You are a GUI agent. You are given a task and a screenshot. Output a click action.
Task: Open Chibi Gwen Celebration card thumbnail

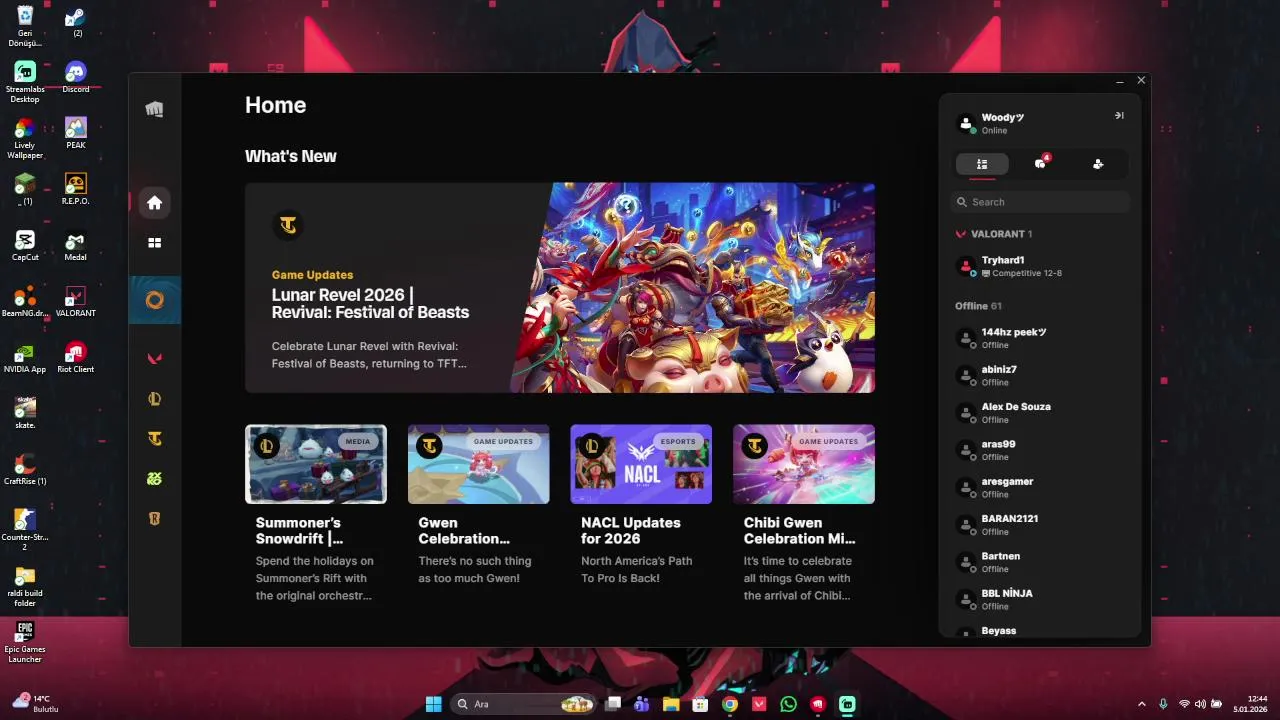point(804,464)
